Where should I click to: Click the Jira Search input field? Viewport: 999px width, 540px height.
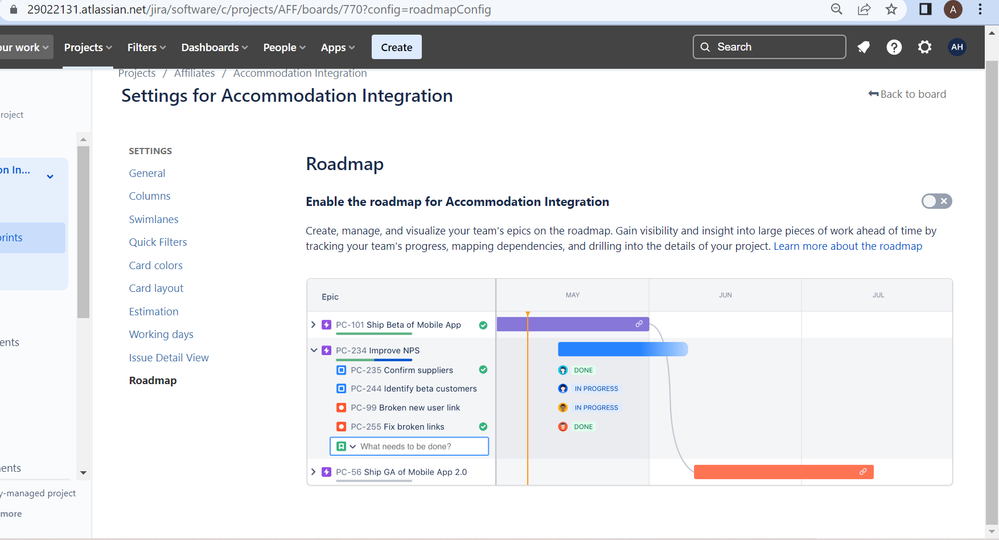click(x=770, y=47)
